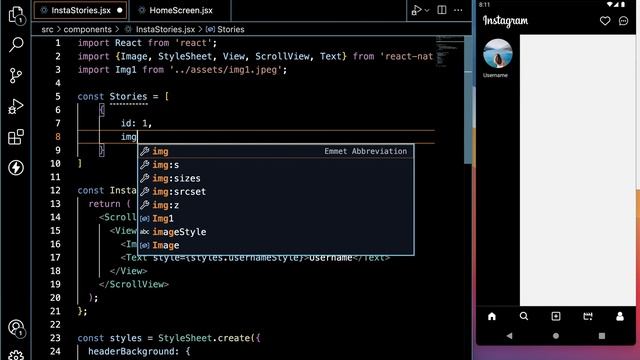Click the Instagram logo in emulator

[505, 21]
